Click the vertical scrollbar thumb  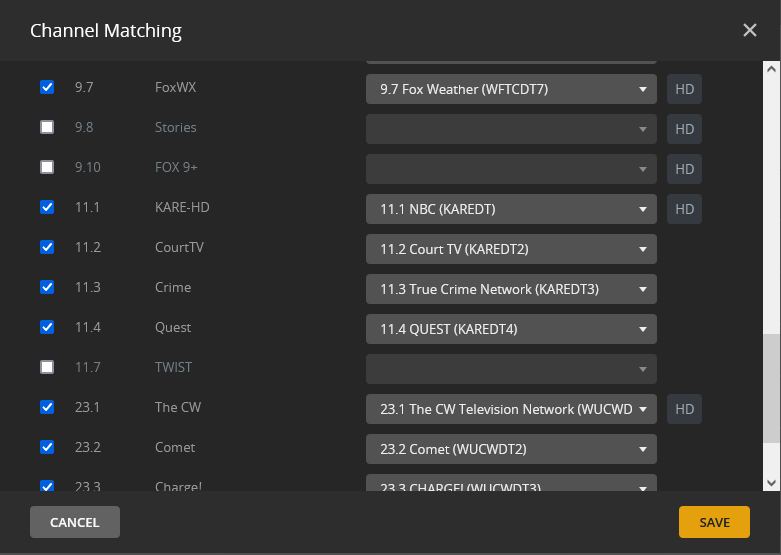[x=771, y=405]
